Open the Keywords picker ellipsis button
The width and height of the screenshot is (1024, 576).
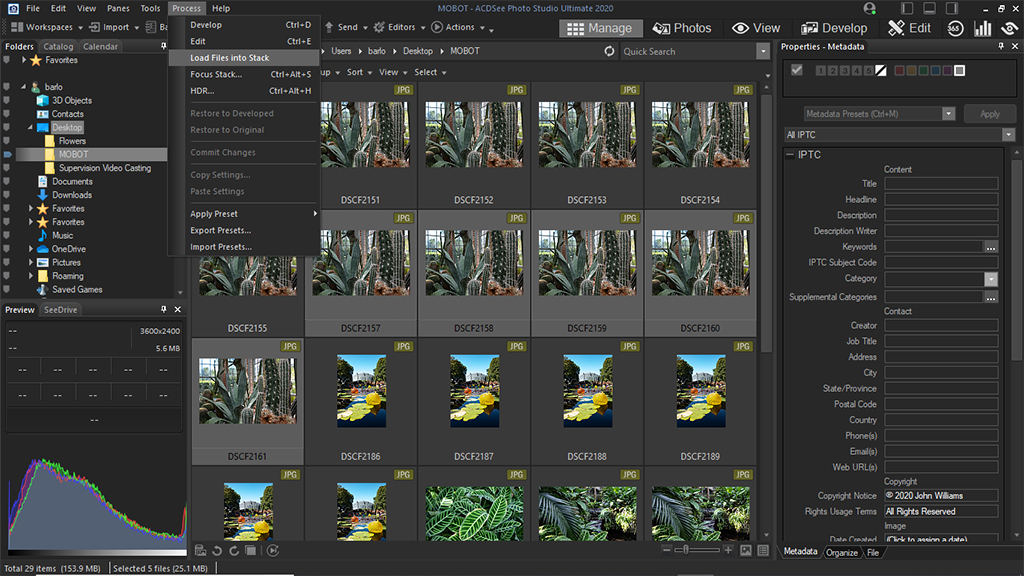tap(990, 247)
